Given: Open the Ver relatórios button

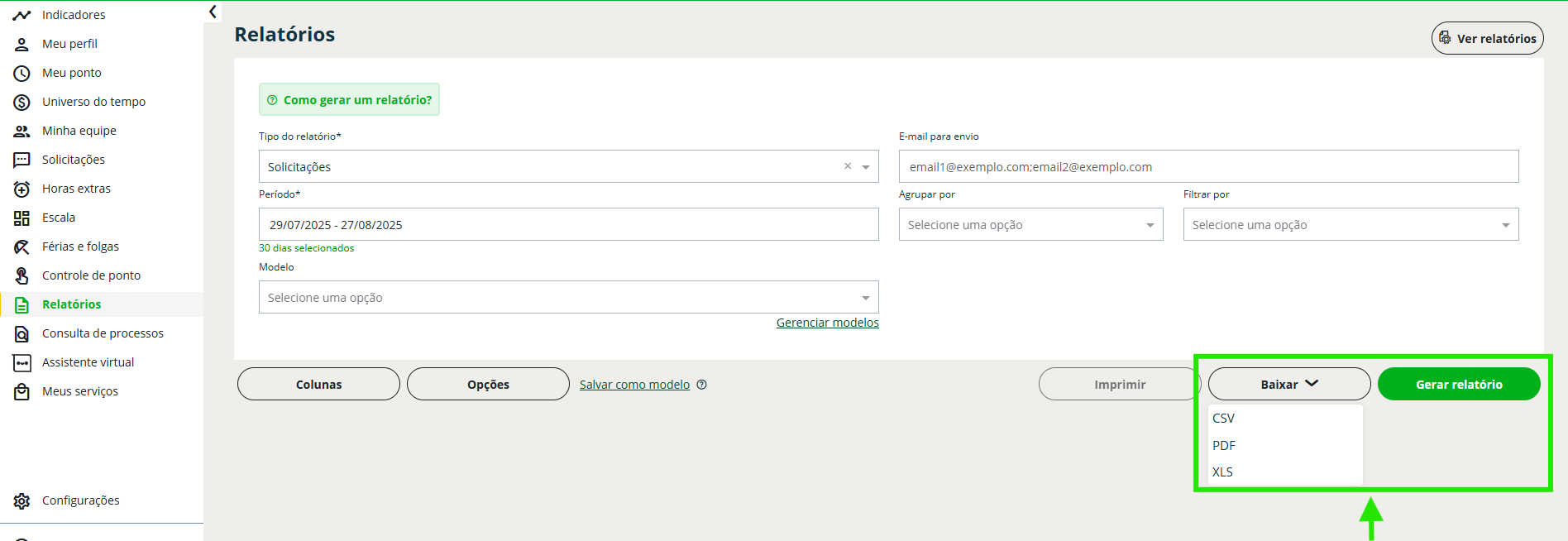Looking at the screenshot, I should point(1487,39).
